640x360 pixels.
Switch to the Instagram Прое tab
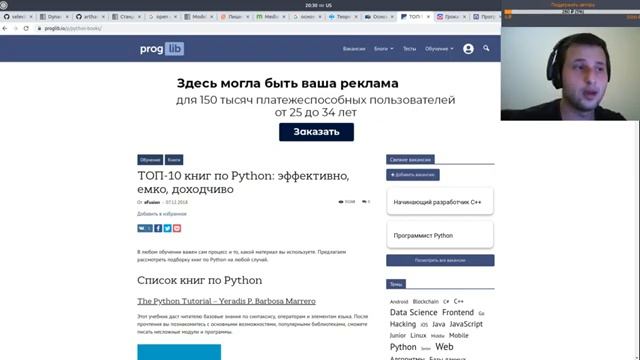(x=451, y=17)
